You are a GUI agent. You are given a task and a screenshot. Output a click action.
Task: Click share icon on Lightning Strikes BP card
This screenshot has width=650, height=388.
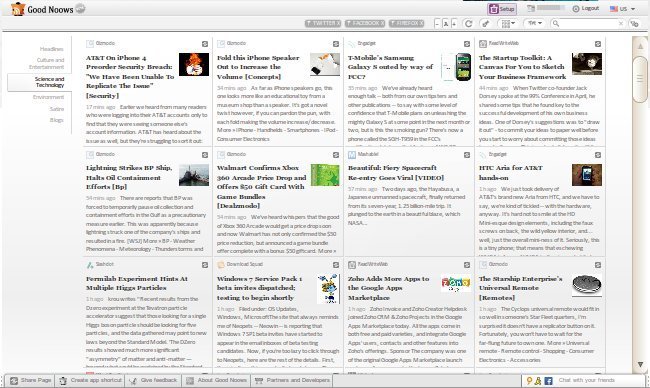(x=205, y=155)
